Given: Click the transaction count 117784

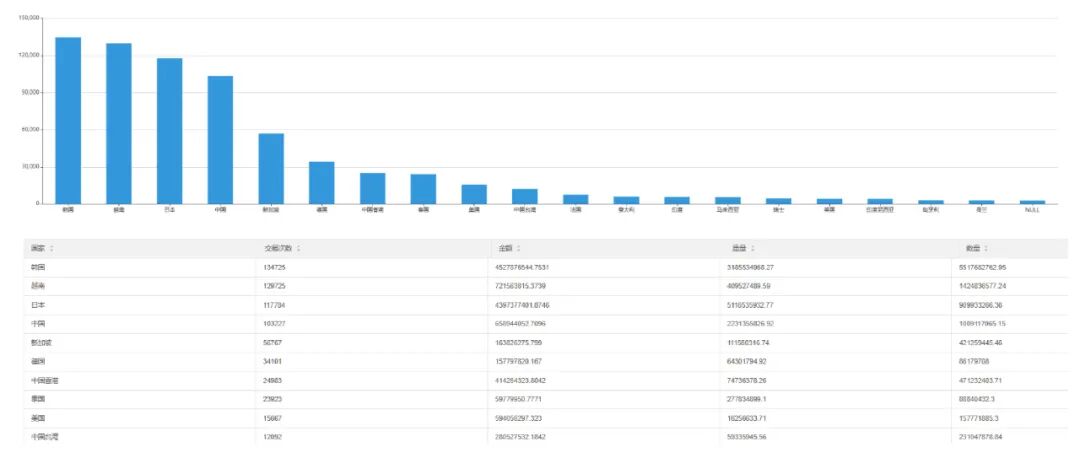Looking at the screenshot, I should click(275, 304).
